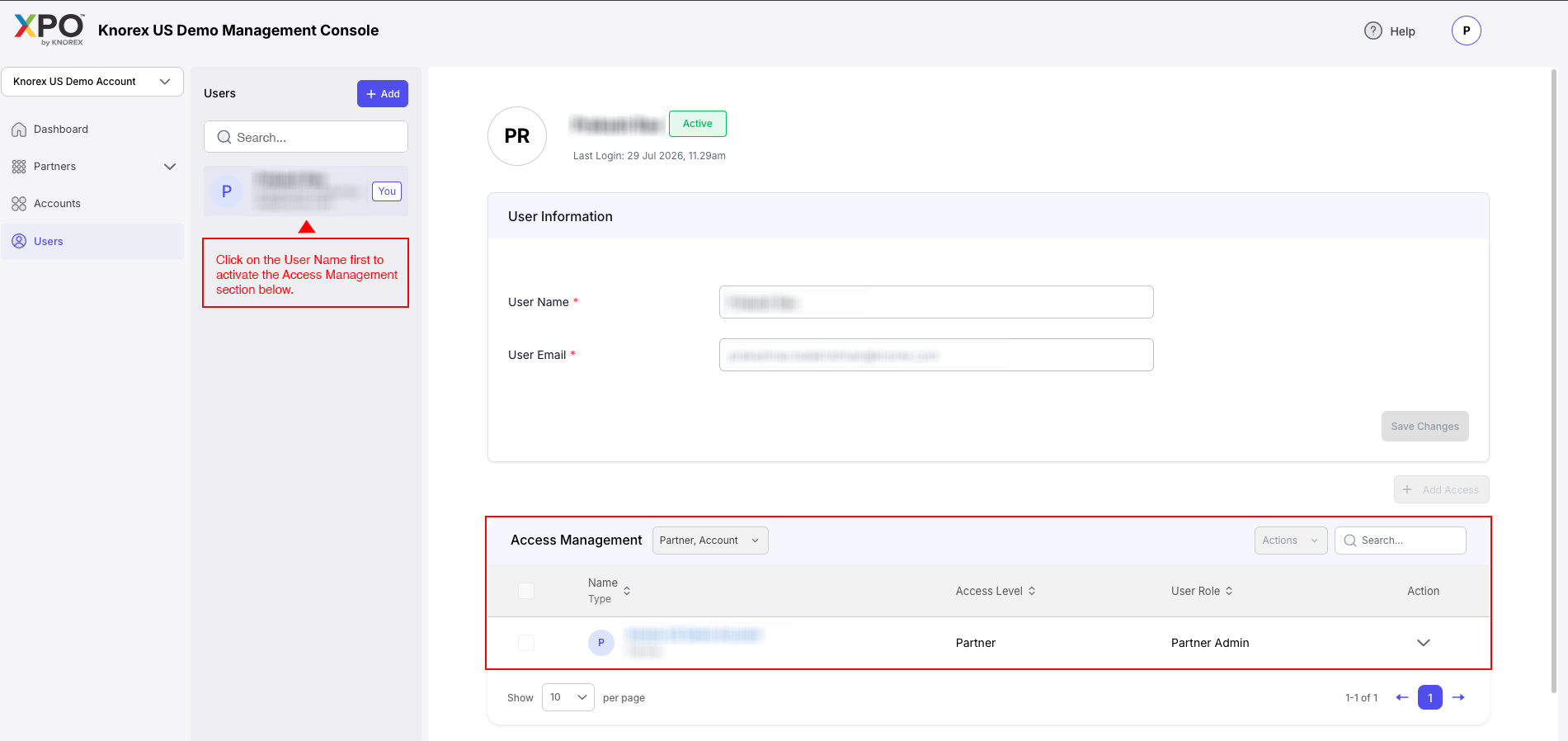
Task: Expand the Partner Admin row action chevron
Action: click(1424, 643)
